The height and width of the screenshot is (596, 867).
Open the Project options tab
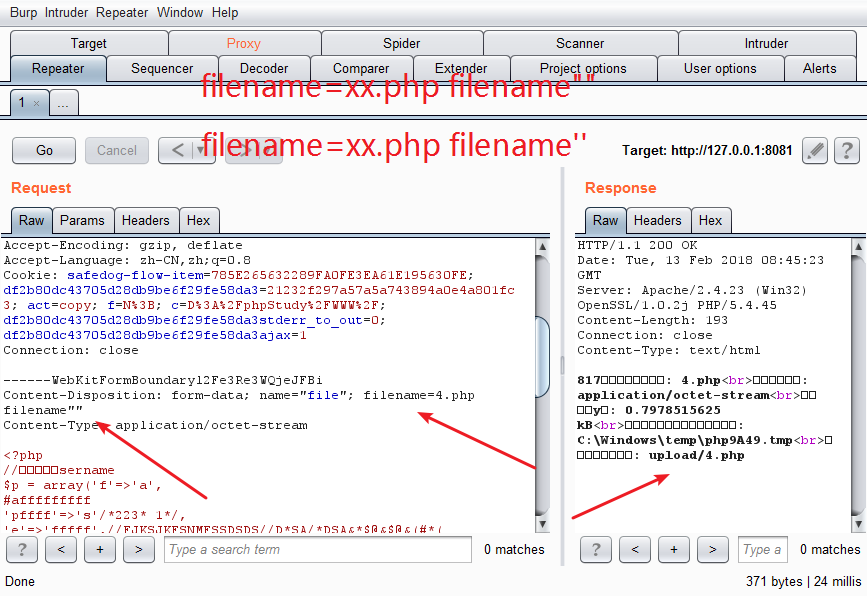coord(583,69)
